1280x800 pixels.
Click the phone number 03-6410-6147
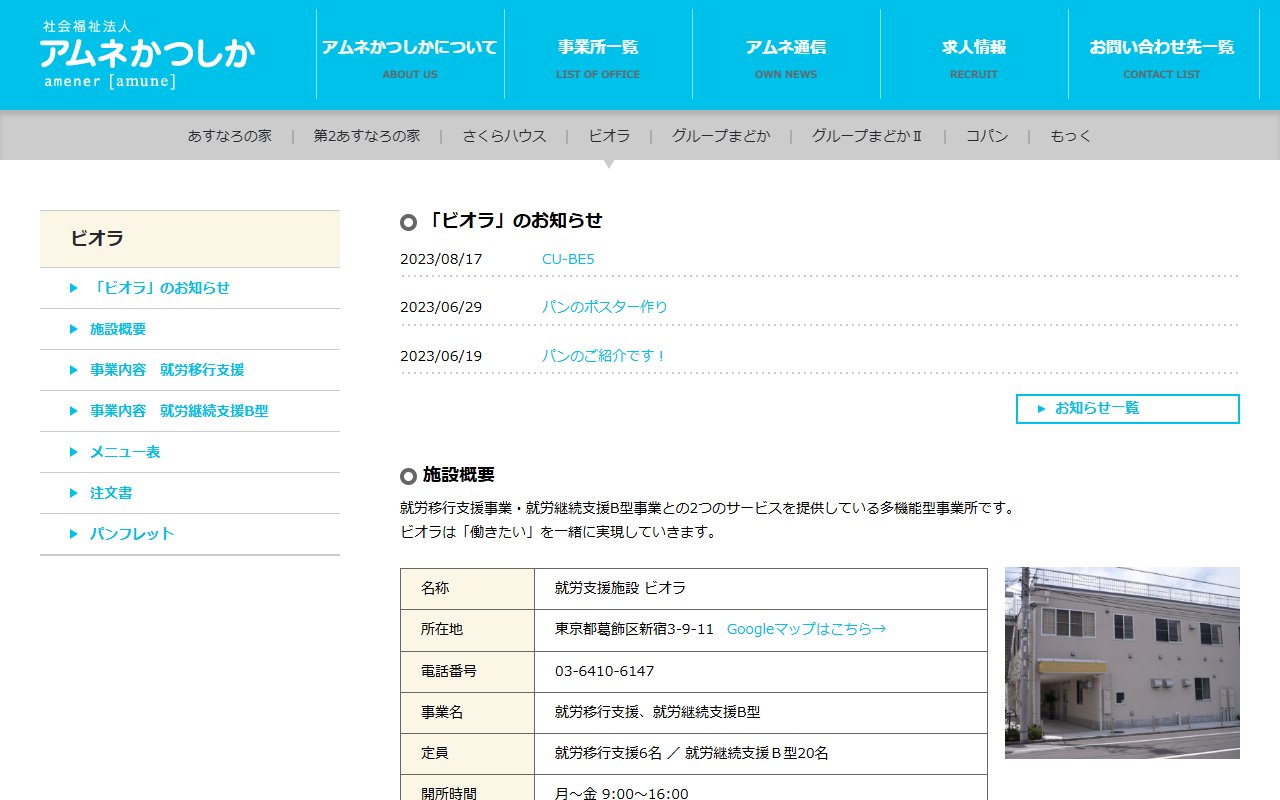tap(605, 671)
